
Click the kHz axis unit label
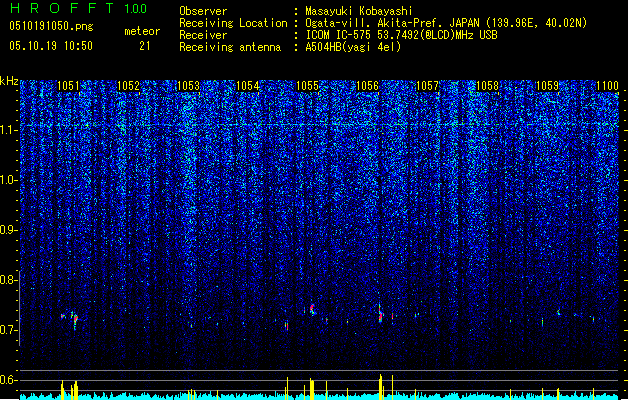tap(9, 81)
